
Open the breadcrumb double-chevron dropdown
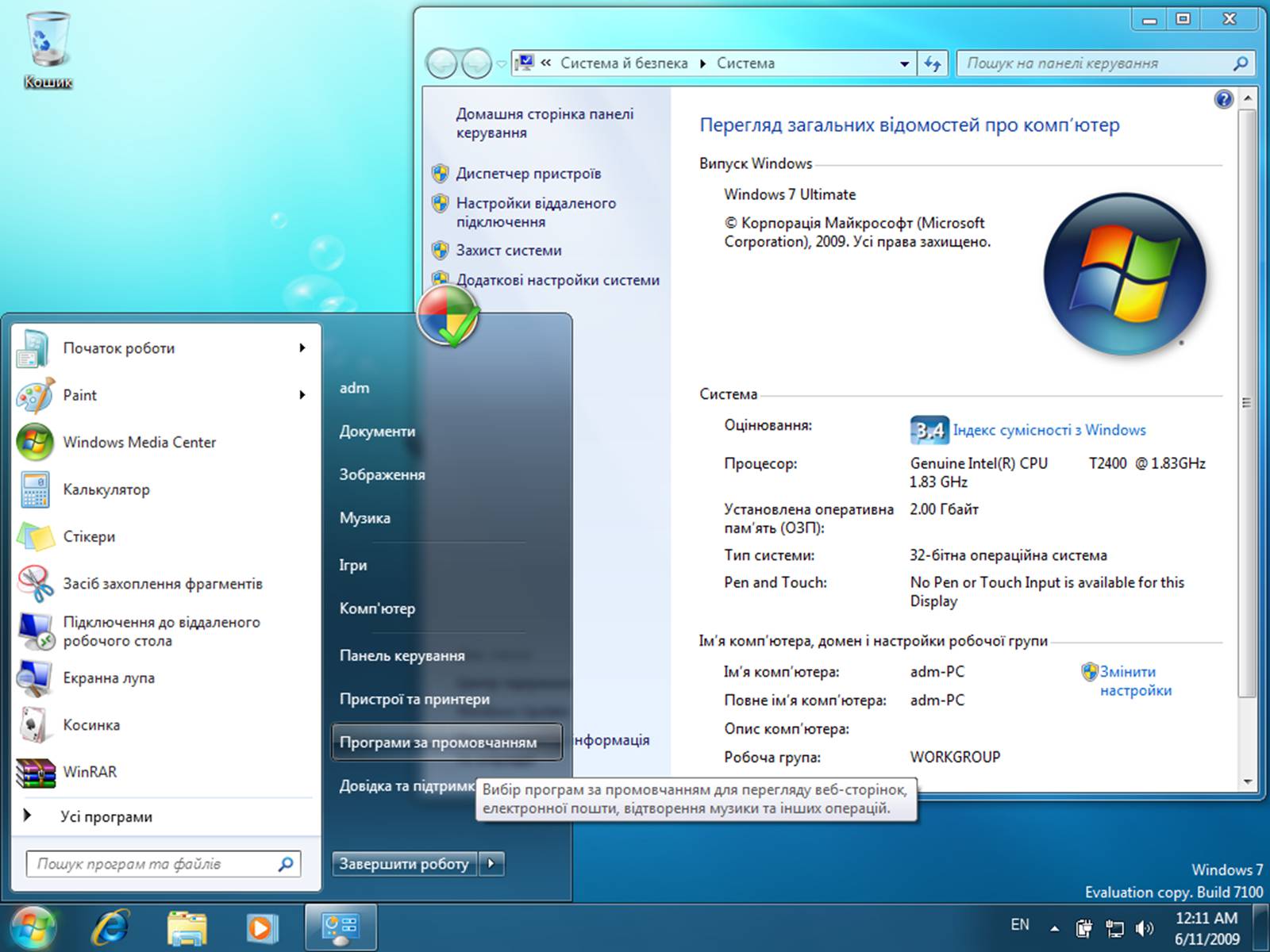tap(546, 63)
